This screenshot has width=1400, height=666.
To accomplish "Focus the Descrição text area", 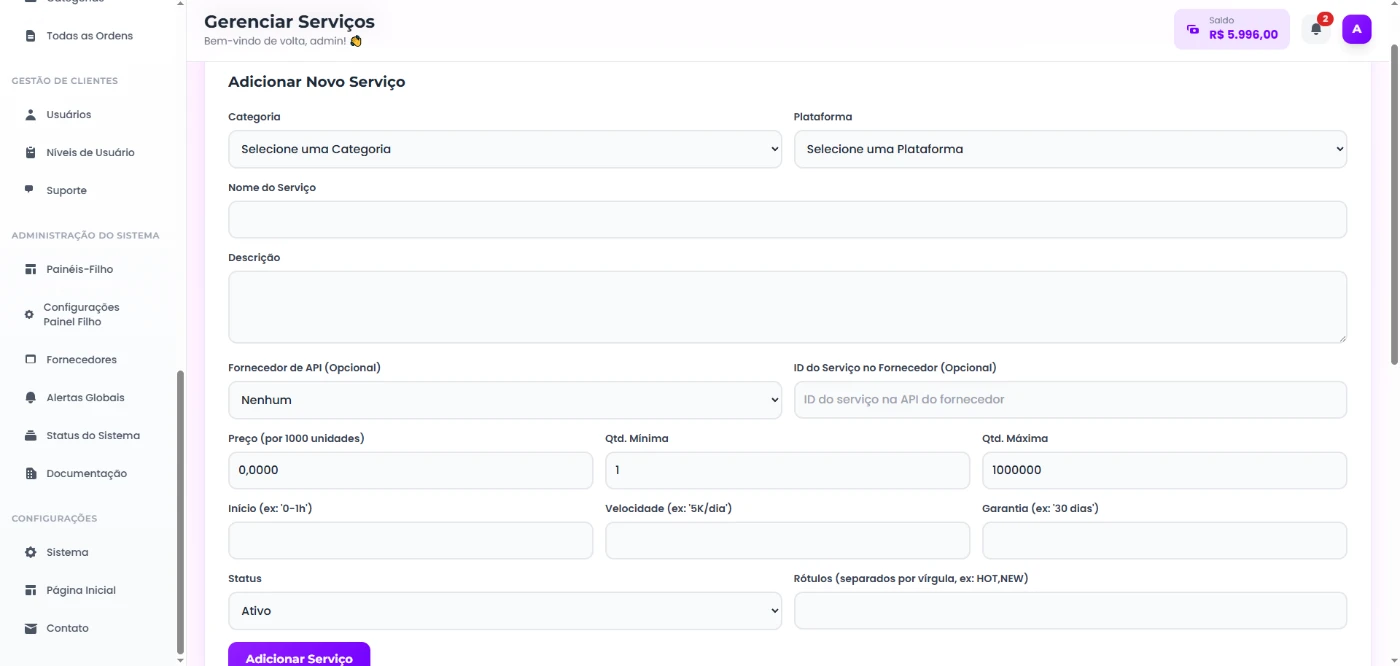I will pos(786,307).
